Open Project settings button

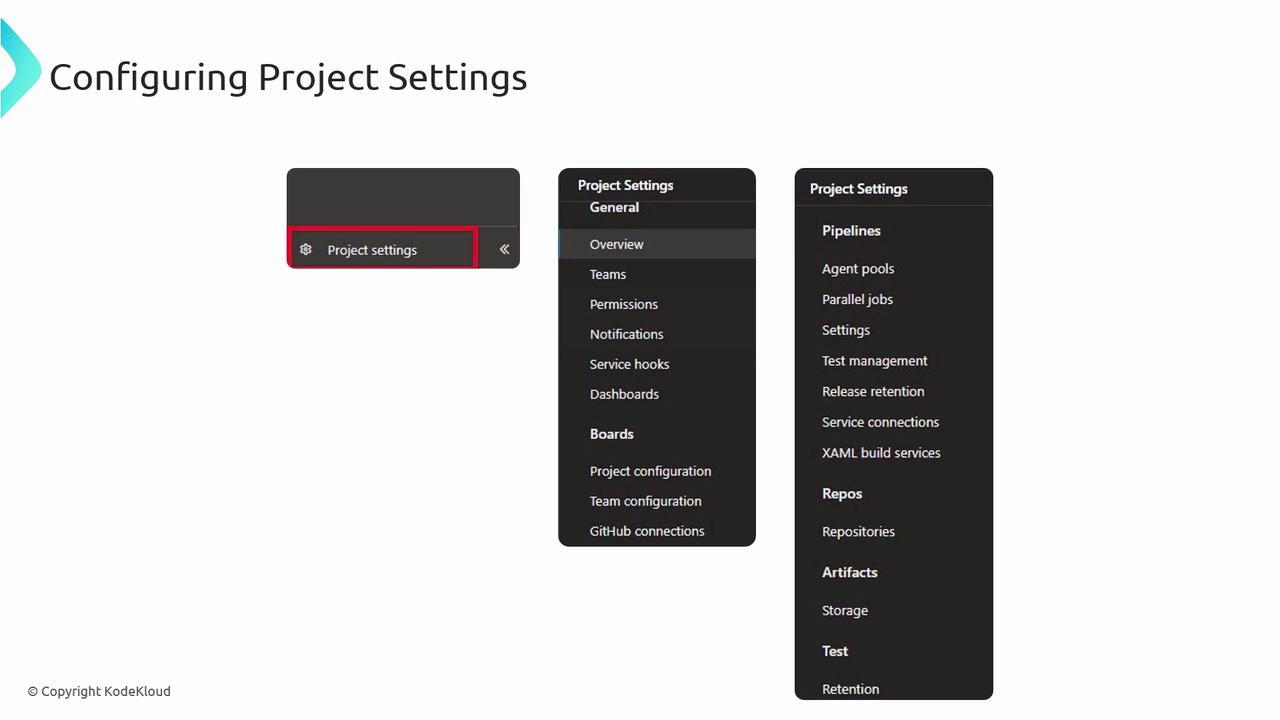372,250
